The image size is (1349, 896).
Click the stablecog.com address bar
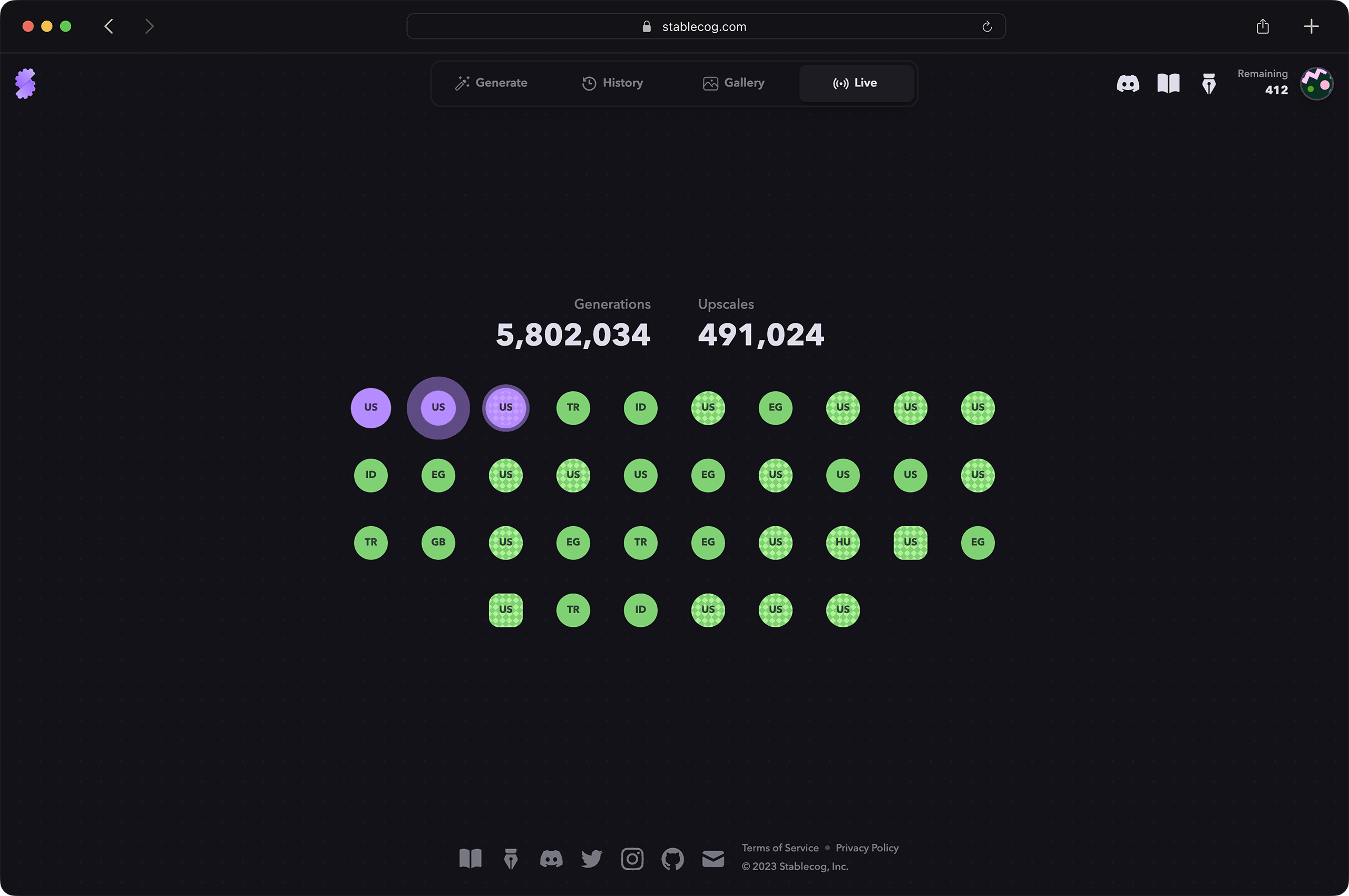tap(704, 27)
